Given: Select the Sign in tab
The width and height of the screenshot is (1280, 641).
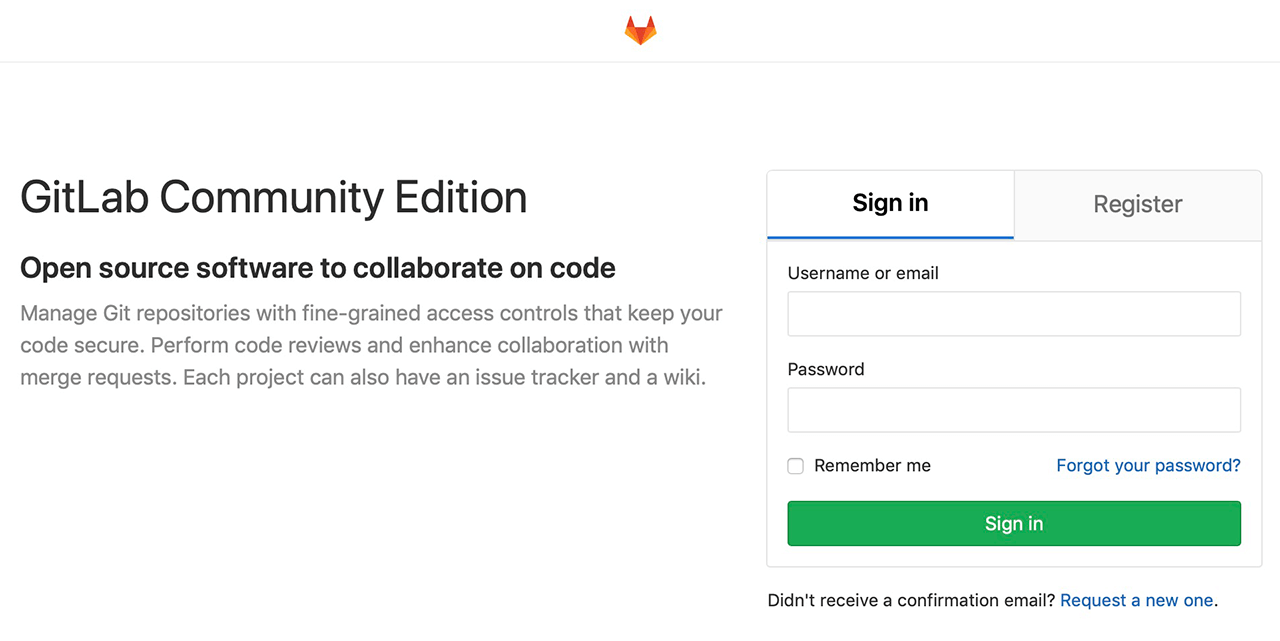Looking at the screenshot, I should (x=890, y=204).
